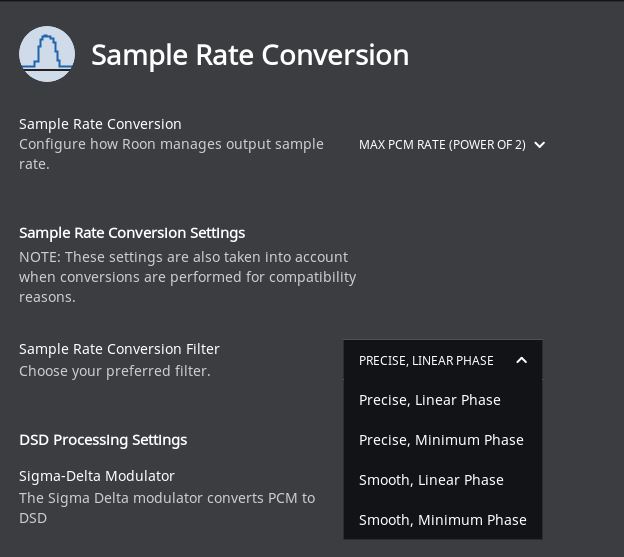
Task: Click the Sample Rate Conversion setting label
Action: pyautogui.click(x=100, y=124)
